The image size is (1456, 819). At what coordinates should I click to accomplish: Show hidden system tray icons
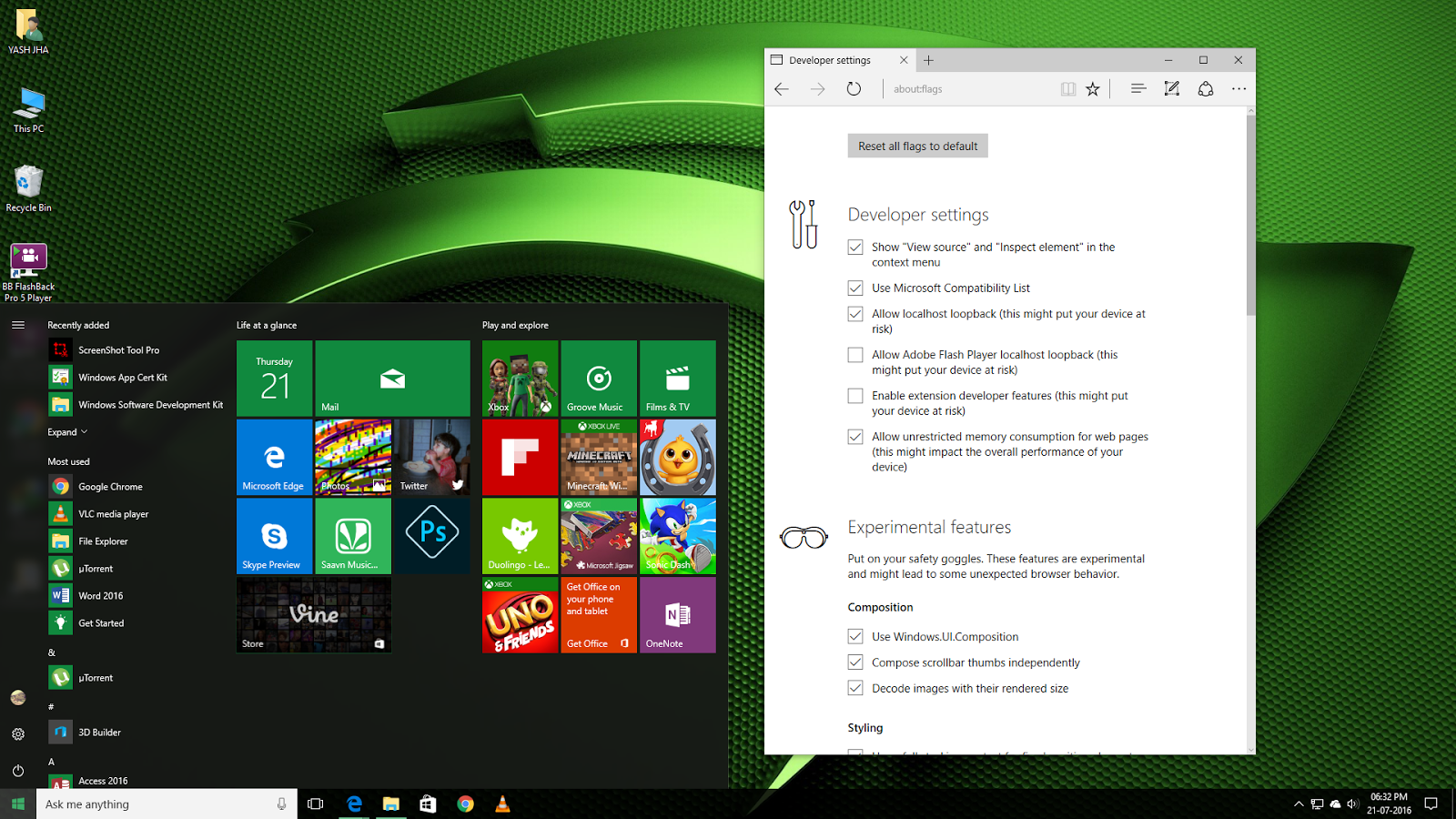point(1299,804)
